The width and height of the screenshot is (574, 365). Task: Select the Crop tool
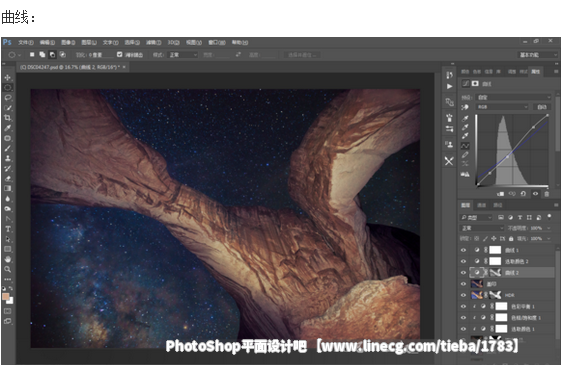coord(8,118)
